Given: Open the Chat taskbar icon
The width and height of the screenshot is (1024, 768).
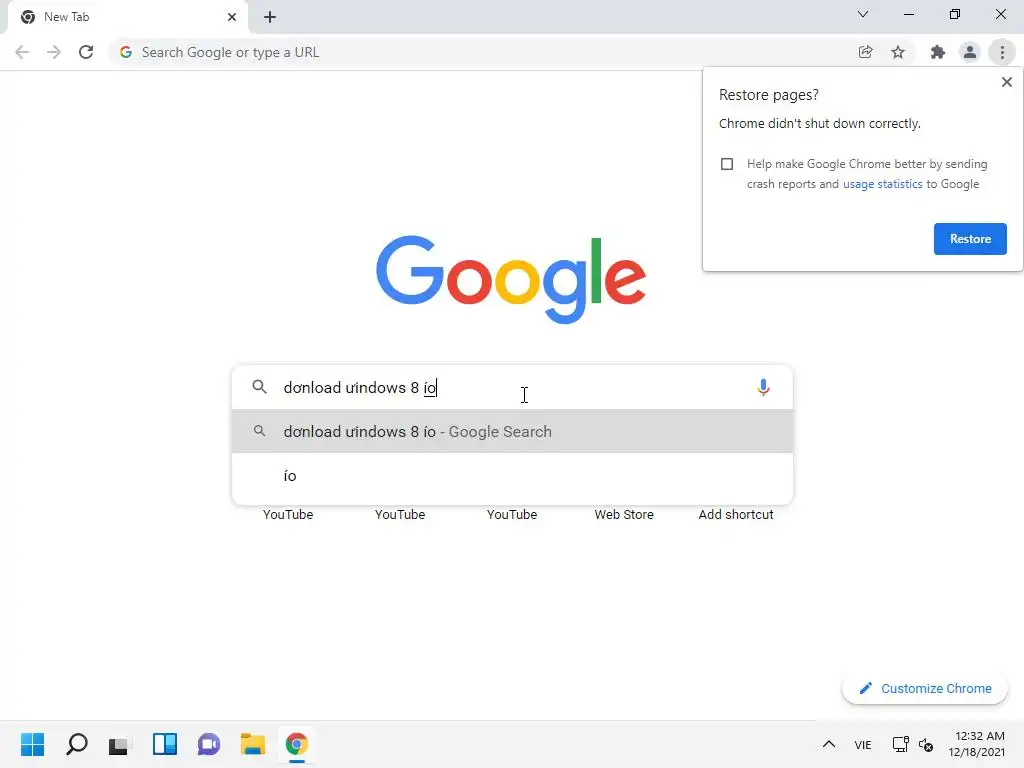Looking at the screenshot, I should coord(209,744).
